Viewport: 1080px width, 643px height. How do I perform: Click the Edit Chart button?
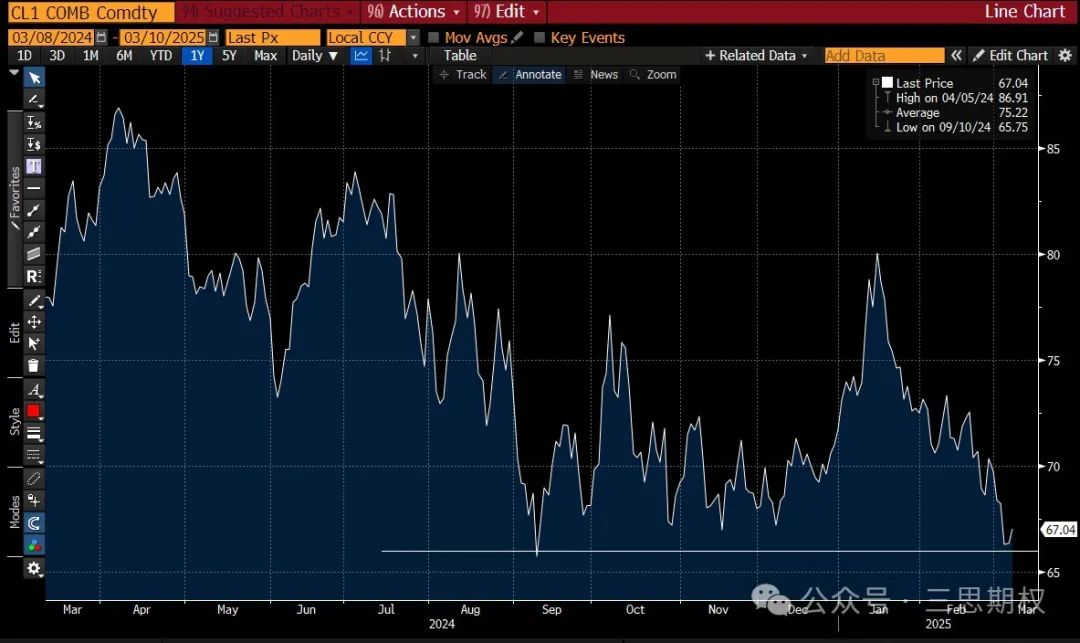click(x=1011, y=56)
